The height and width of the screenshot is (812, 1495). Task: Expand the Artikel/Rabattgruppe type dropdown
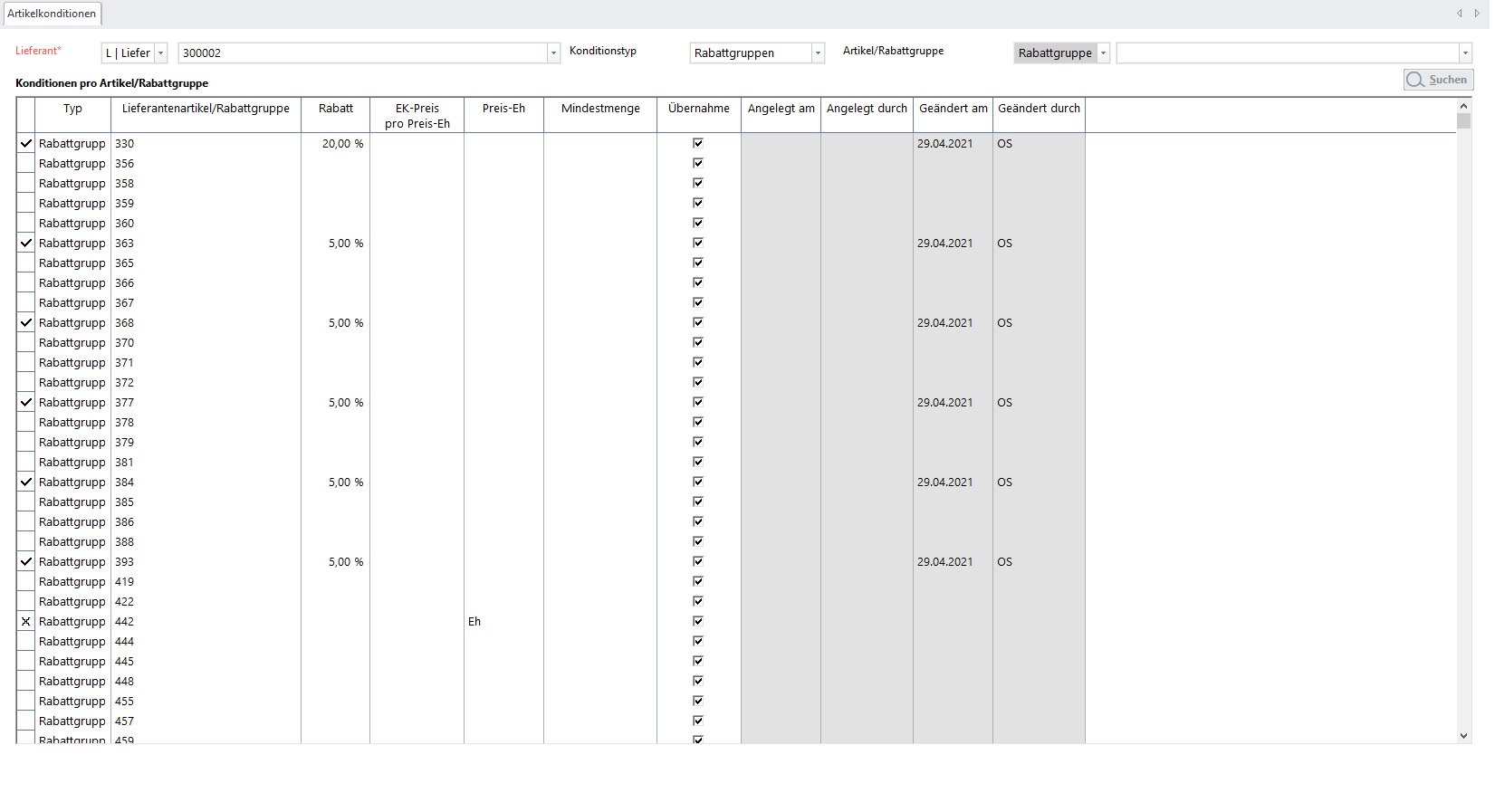pos(1103,53)
